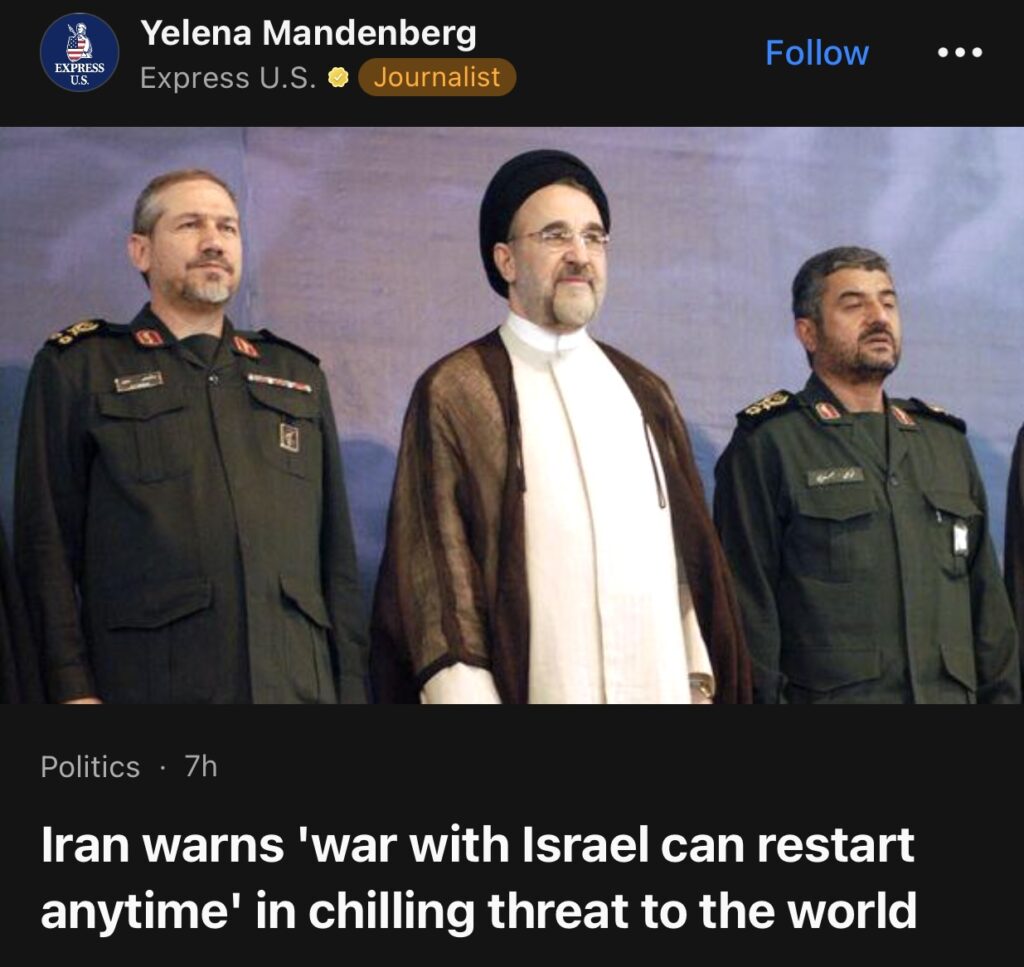The width and height of the screenshot is (1024, 967).
Task: Visit the Express U.S. publisher page
Action: pyautogui.click(x=229, y=78)
